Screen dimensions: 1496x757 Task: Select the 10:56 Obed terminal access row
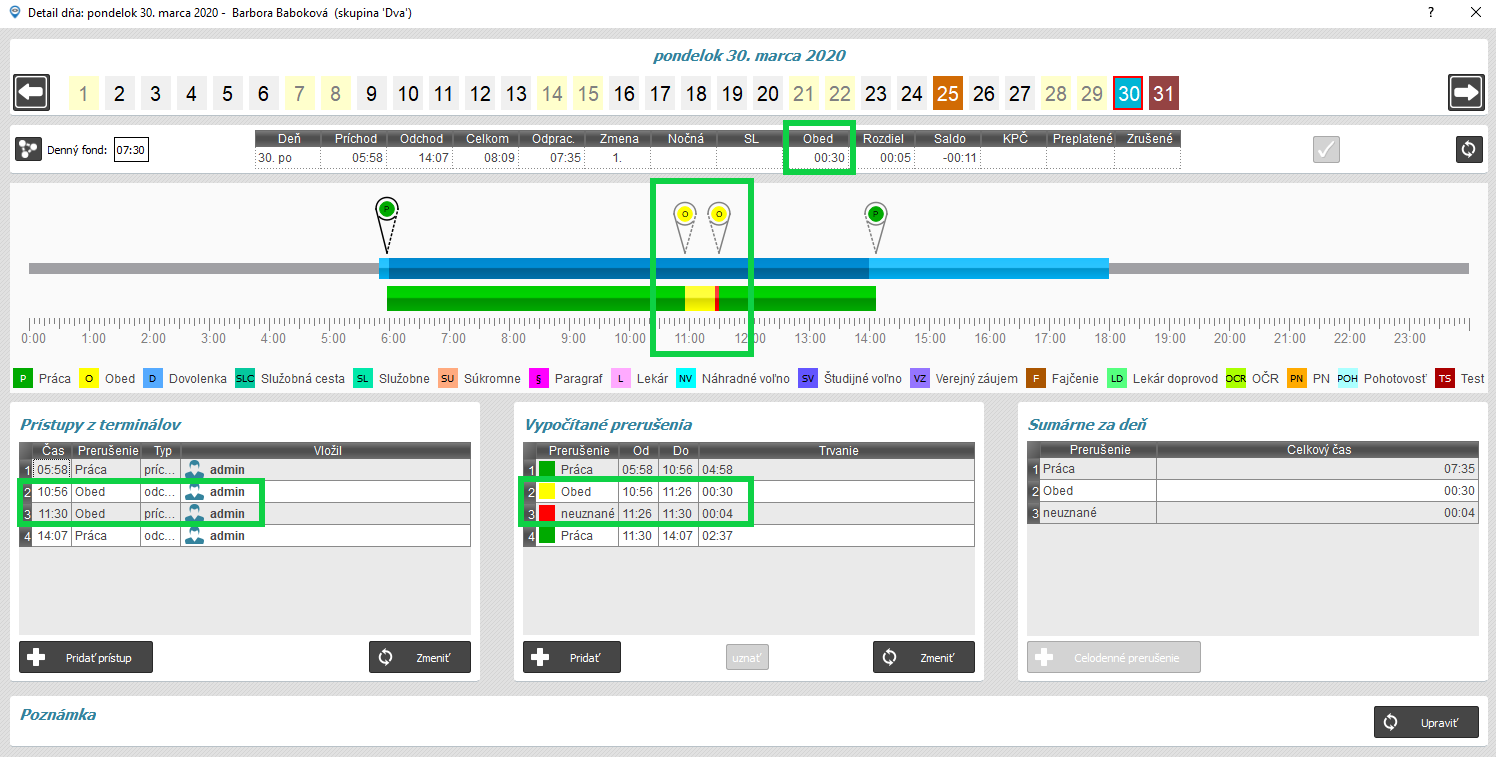pos(244,491)
